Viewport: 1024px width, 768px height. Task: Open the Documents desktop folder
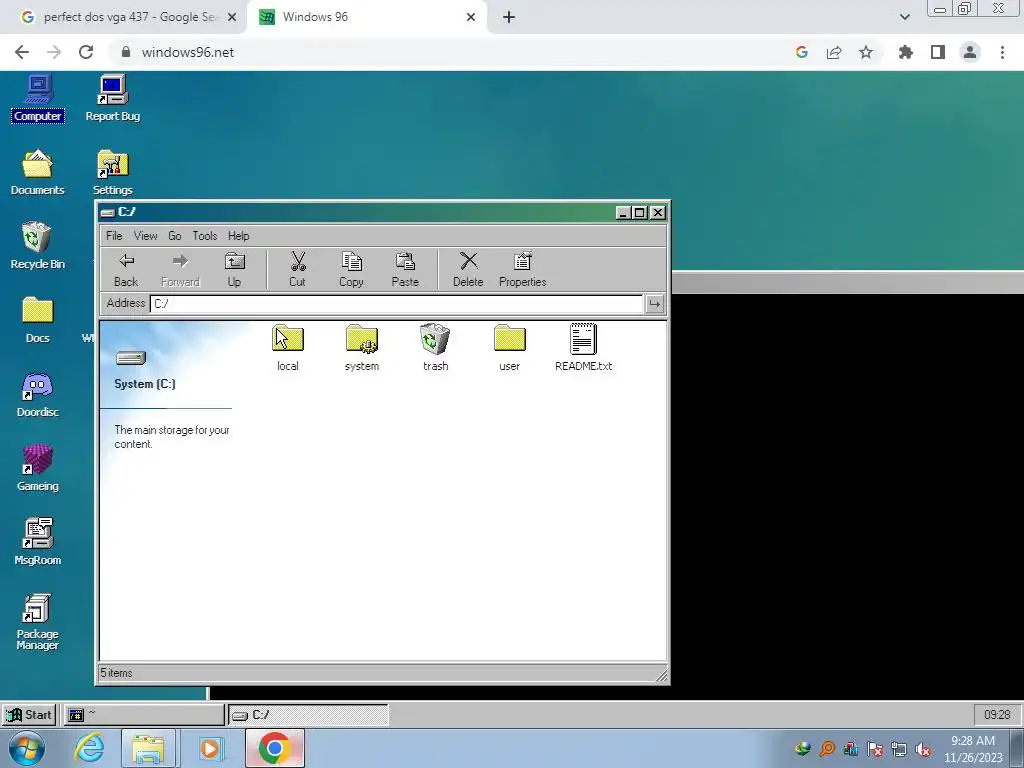[x=38, y=172]
